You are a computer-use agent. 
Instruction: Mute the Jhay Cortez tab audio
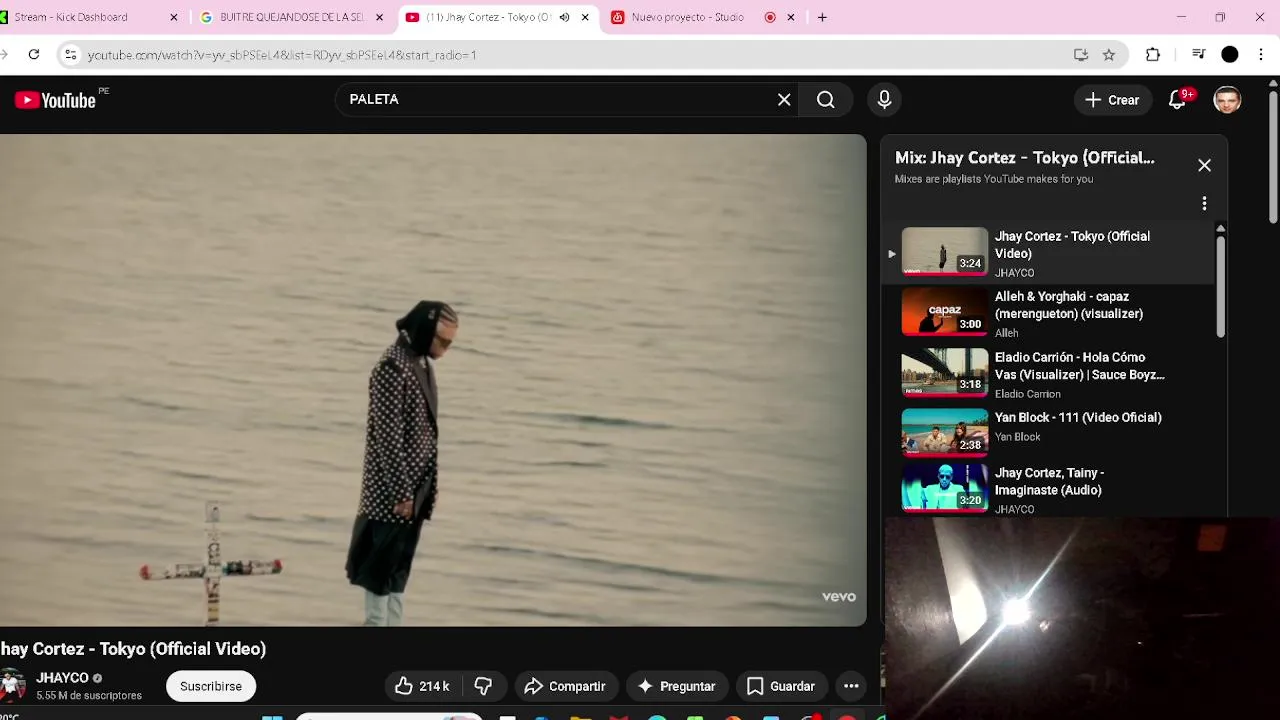(x=564, y=17)
